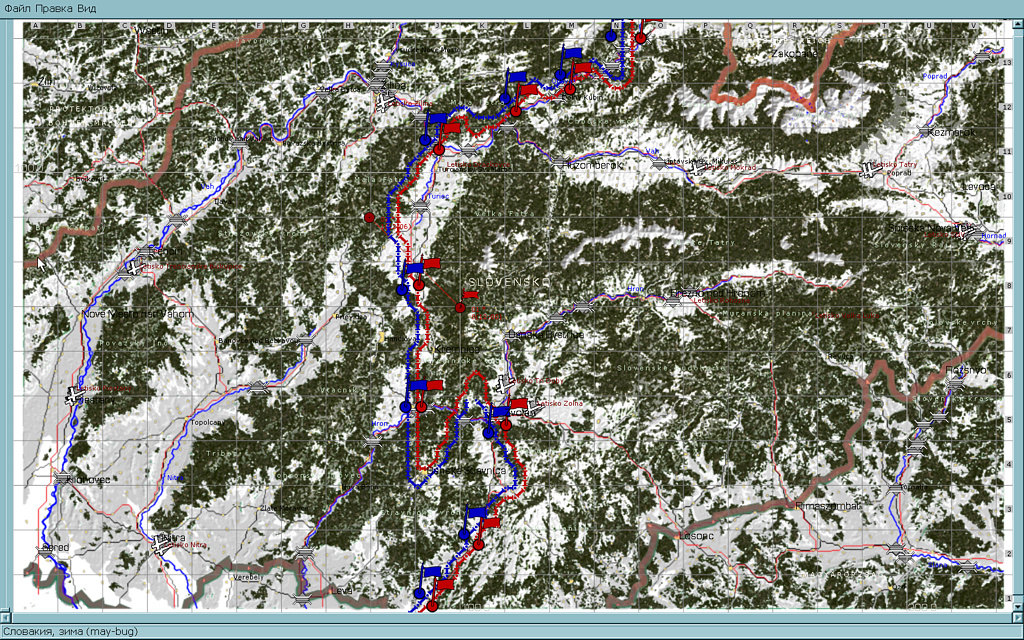Click the horizontal scrollbar left arrow
The height and width of the screenshot is (640, 1024).
coord(5,616)
